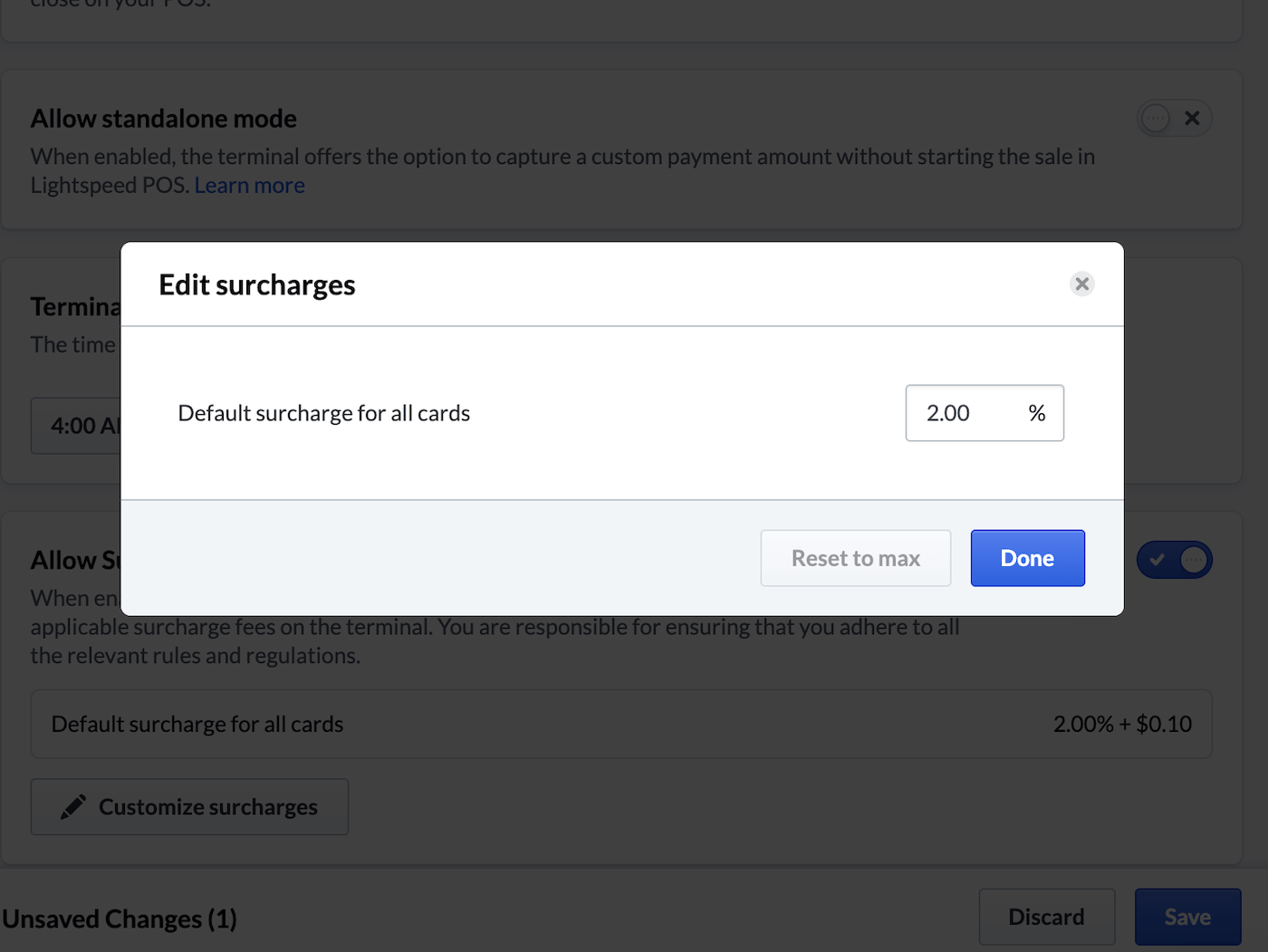
Task: Click the Allow standalone mode heading
Action: [164, 119]
